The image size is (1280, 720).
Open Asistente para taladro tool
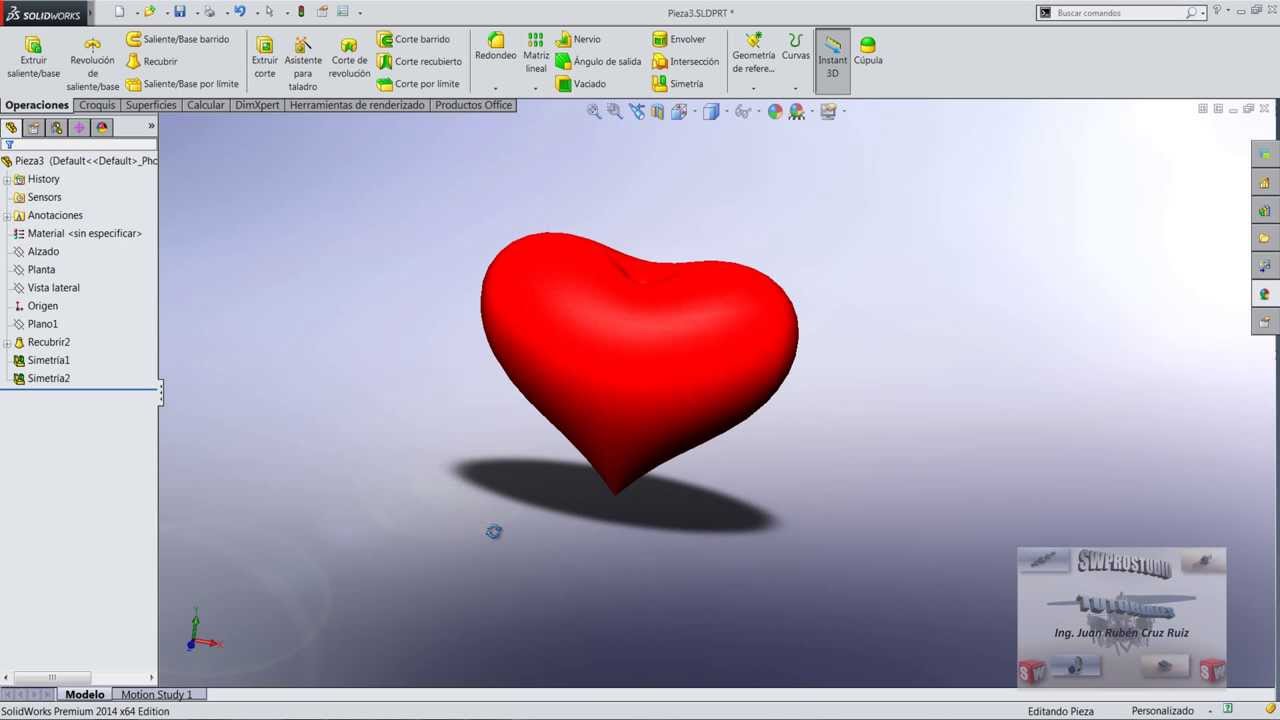tap(303, 65)
